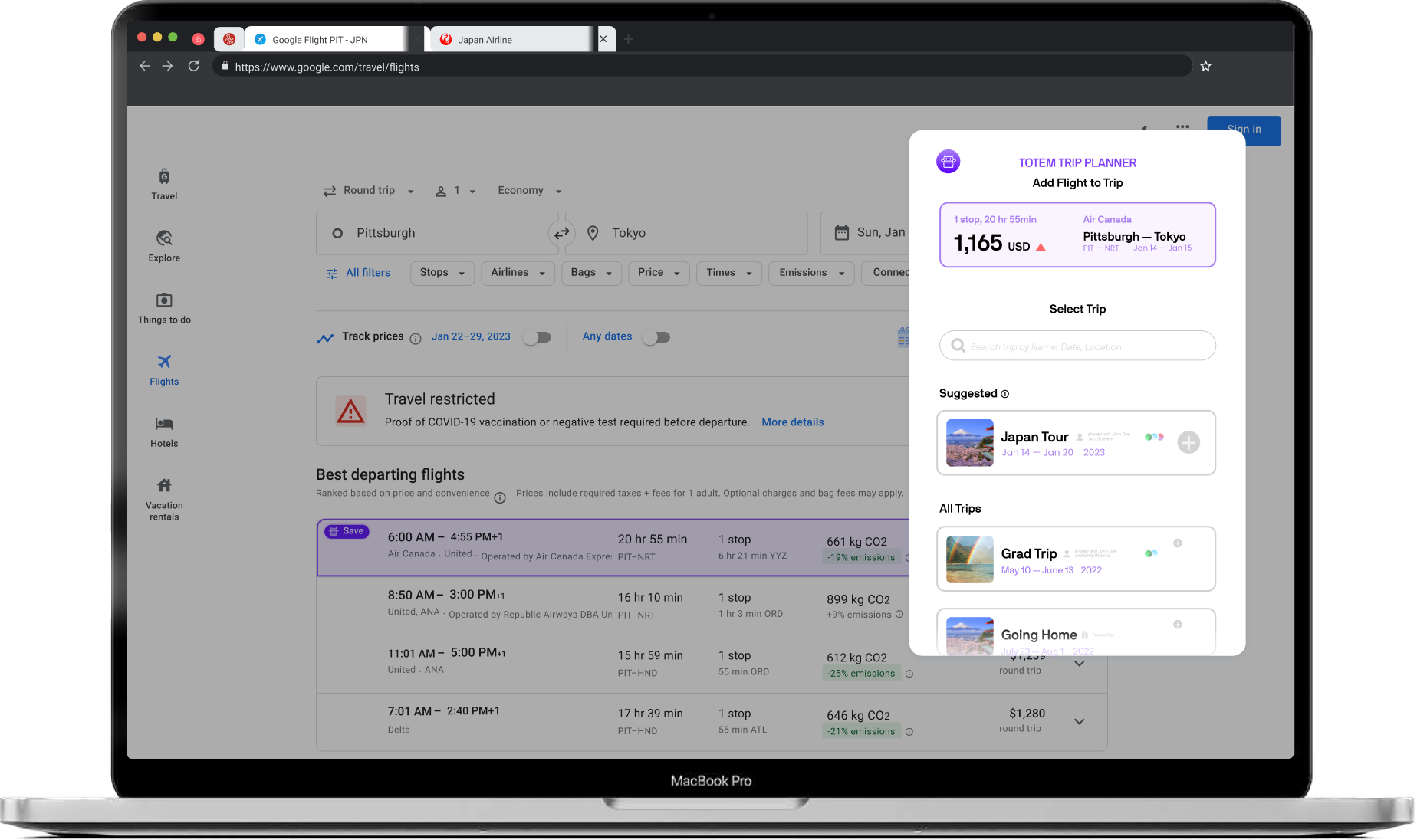Open More details about travel restriction
1417x840 pixels.
click(x=793, y=422)
